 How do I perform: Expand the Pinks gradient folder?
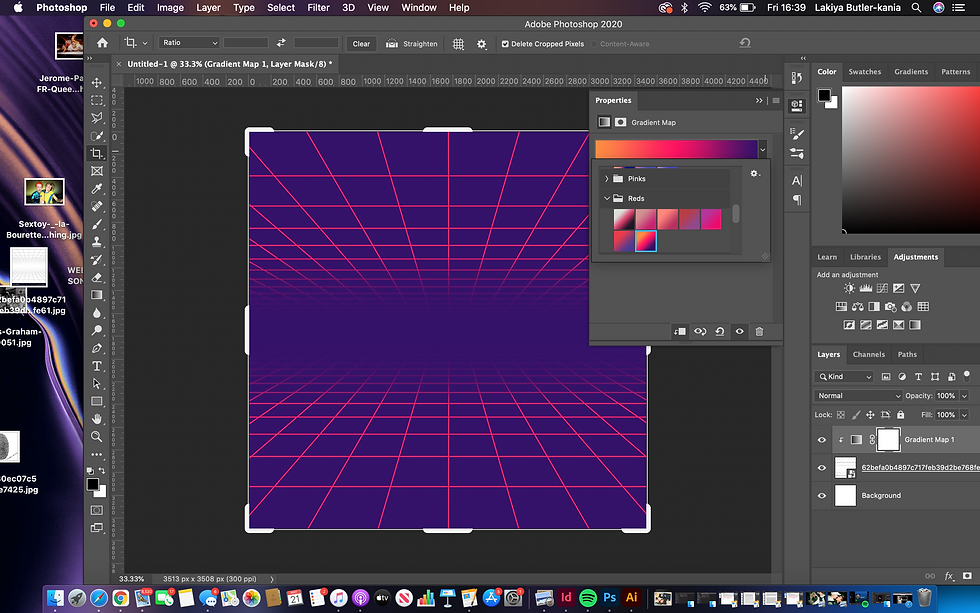[x=606, y=179]
